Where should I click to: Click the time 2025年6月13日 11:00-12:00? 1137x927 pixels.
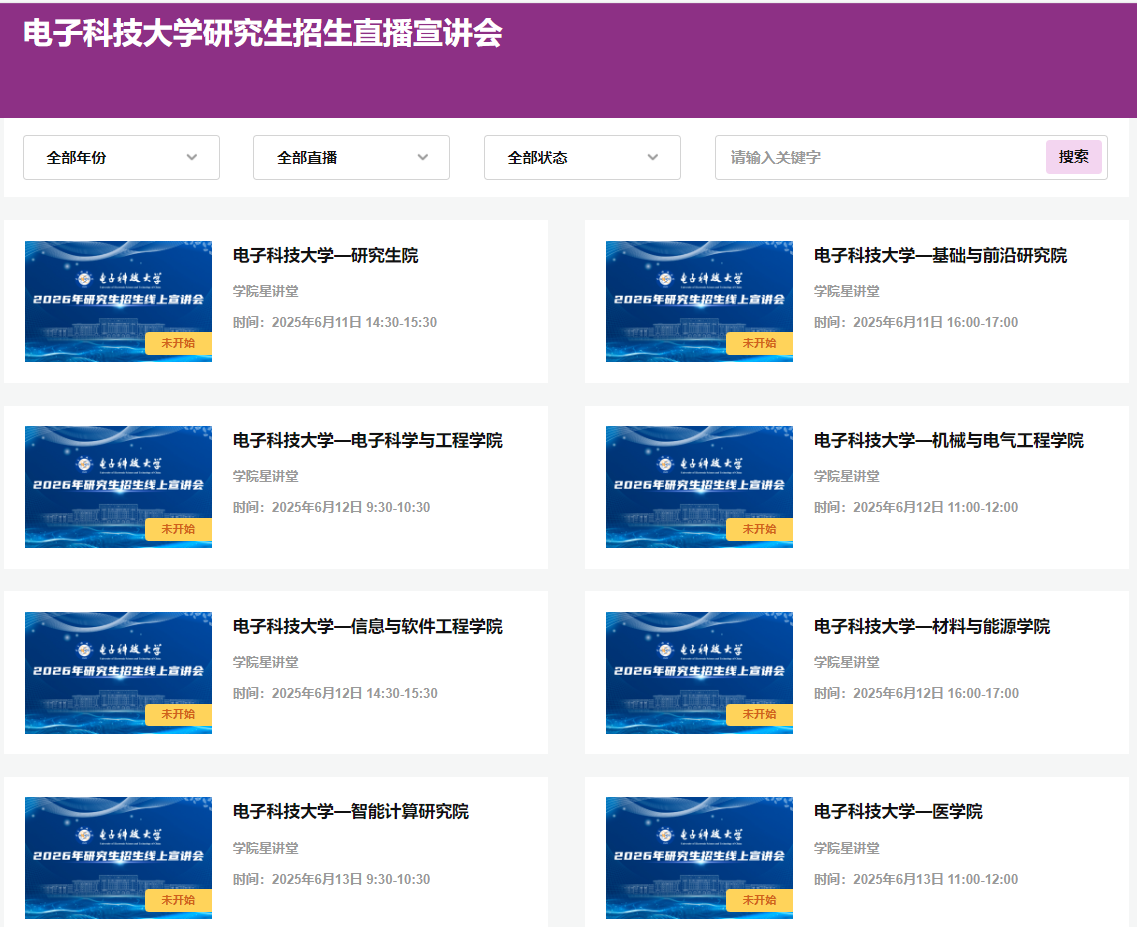935,879
